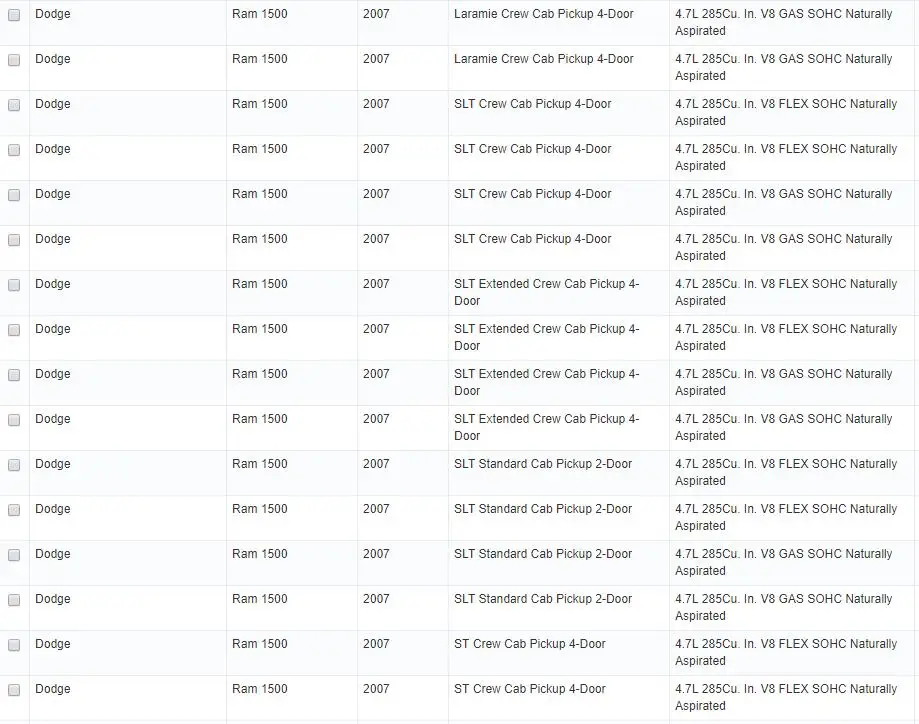
Task: Check second SLT Crew Cab FLEX row's checkbox
Action: click(x=14, y=150)
